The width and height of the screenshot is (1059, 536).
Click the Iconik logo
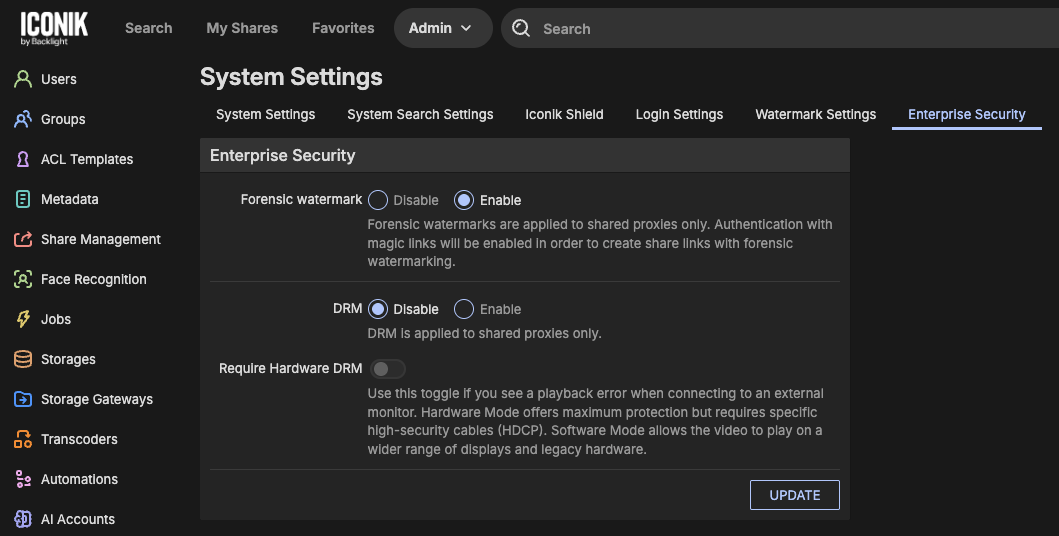pos(54,28)
